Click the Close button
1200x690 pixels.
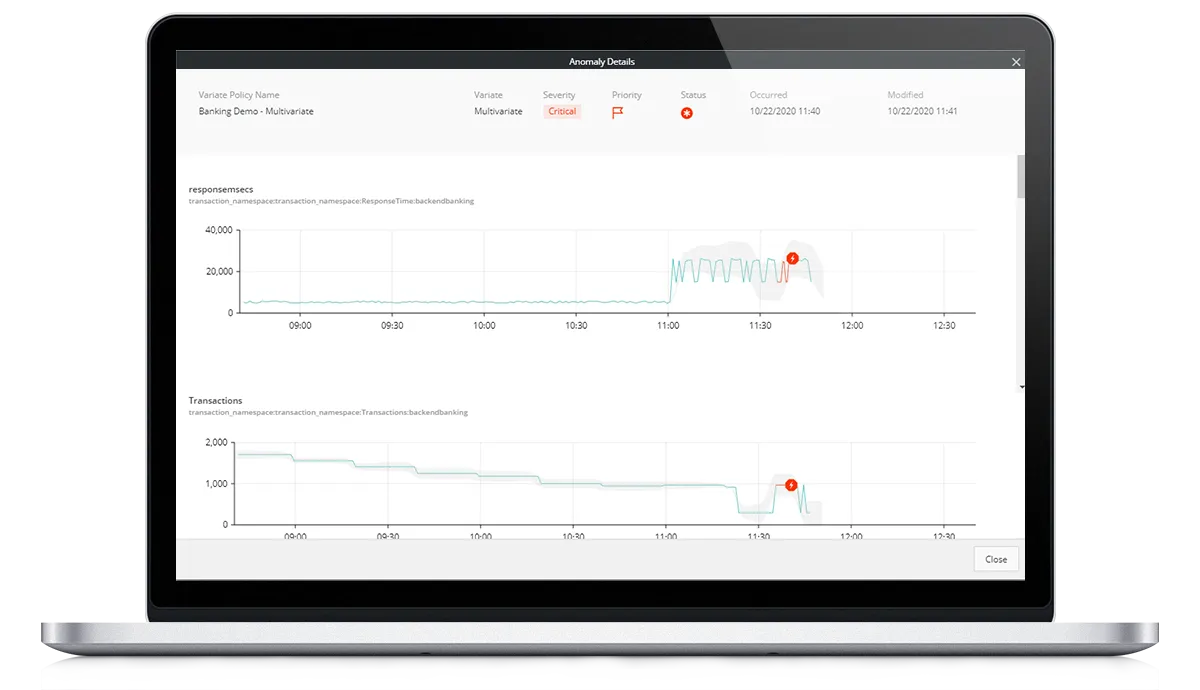pos(996,559)
